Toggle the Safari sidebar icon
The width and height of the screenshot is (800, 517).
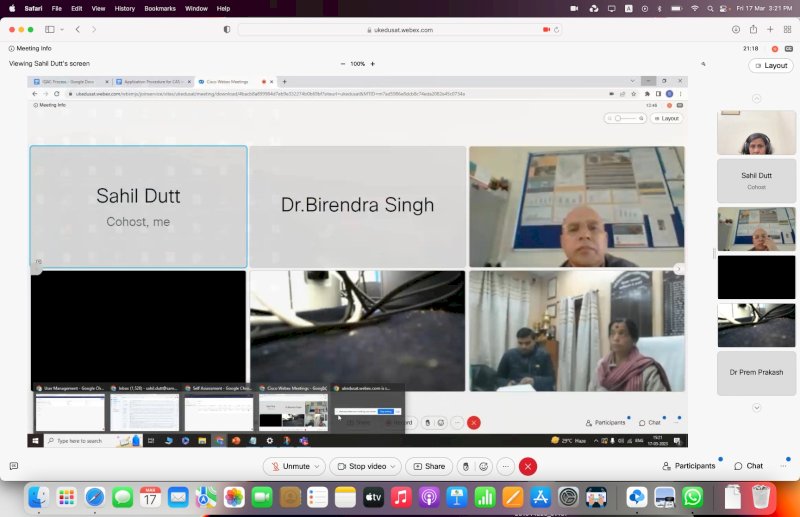click(49, 30)
